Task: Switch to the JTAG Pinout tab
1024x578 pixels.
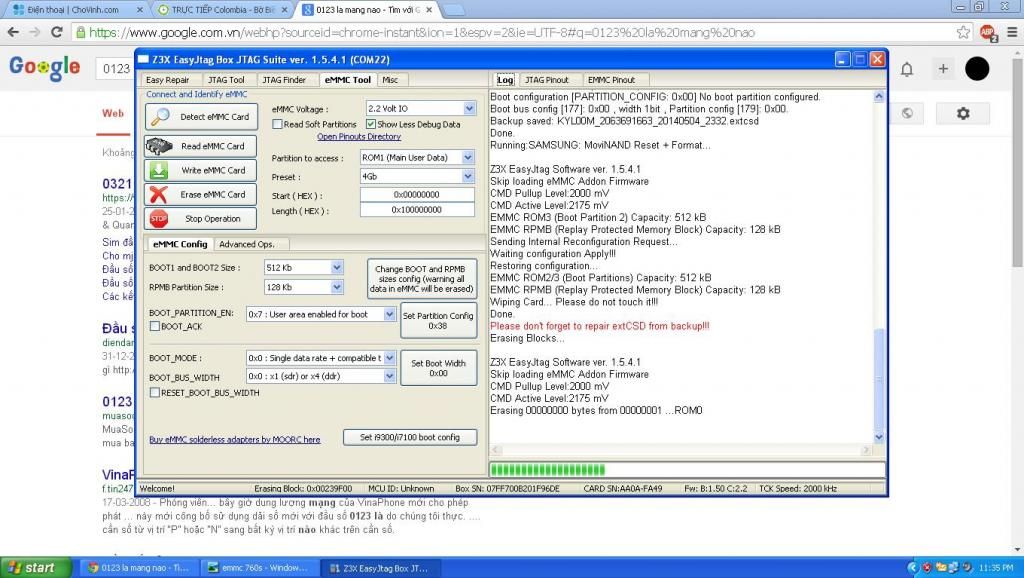Action: [x=547, y=80]
